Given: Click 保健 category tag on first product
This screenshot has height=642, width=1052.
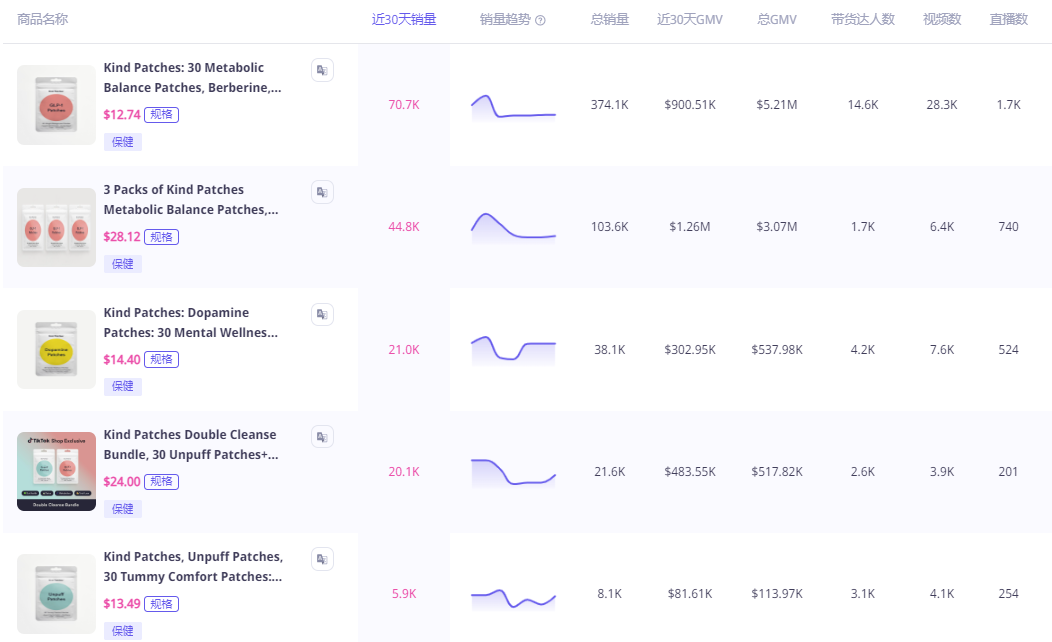Looking at the screenshot, I should coord(123,142).
